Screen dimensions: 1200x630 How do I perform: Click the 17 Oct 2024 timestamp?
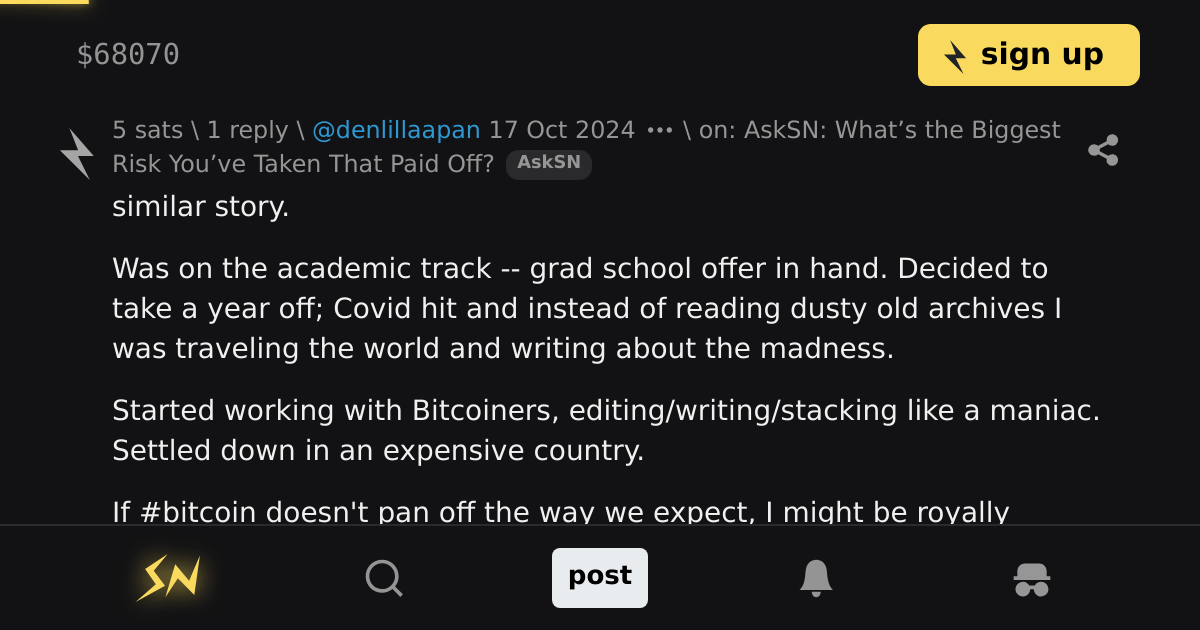point(562,129)
